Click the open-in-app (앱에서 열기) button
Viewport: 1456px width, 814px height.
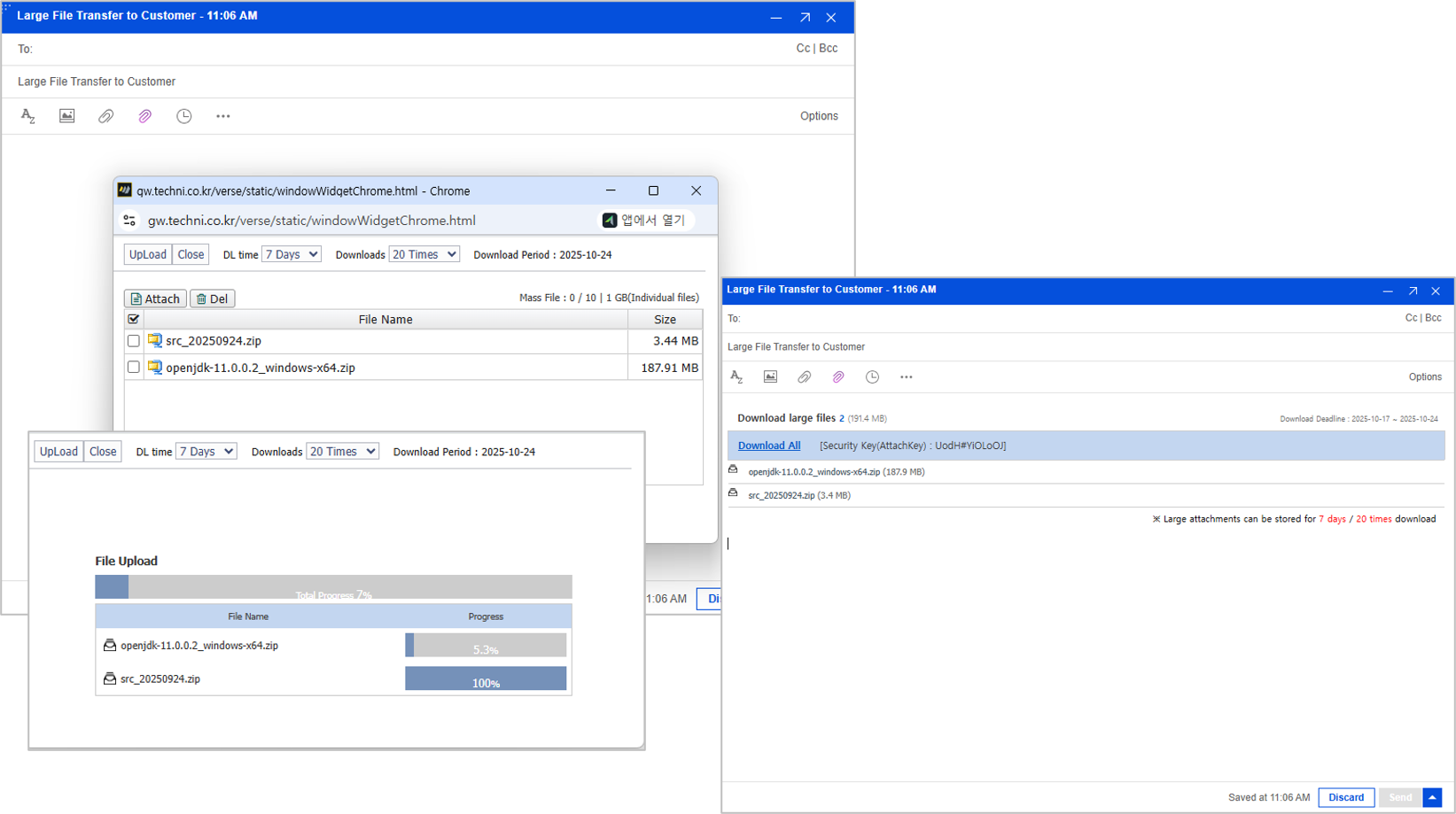(644, 221)
